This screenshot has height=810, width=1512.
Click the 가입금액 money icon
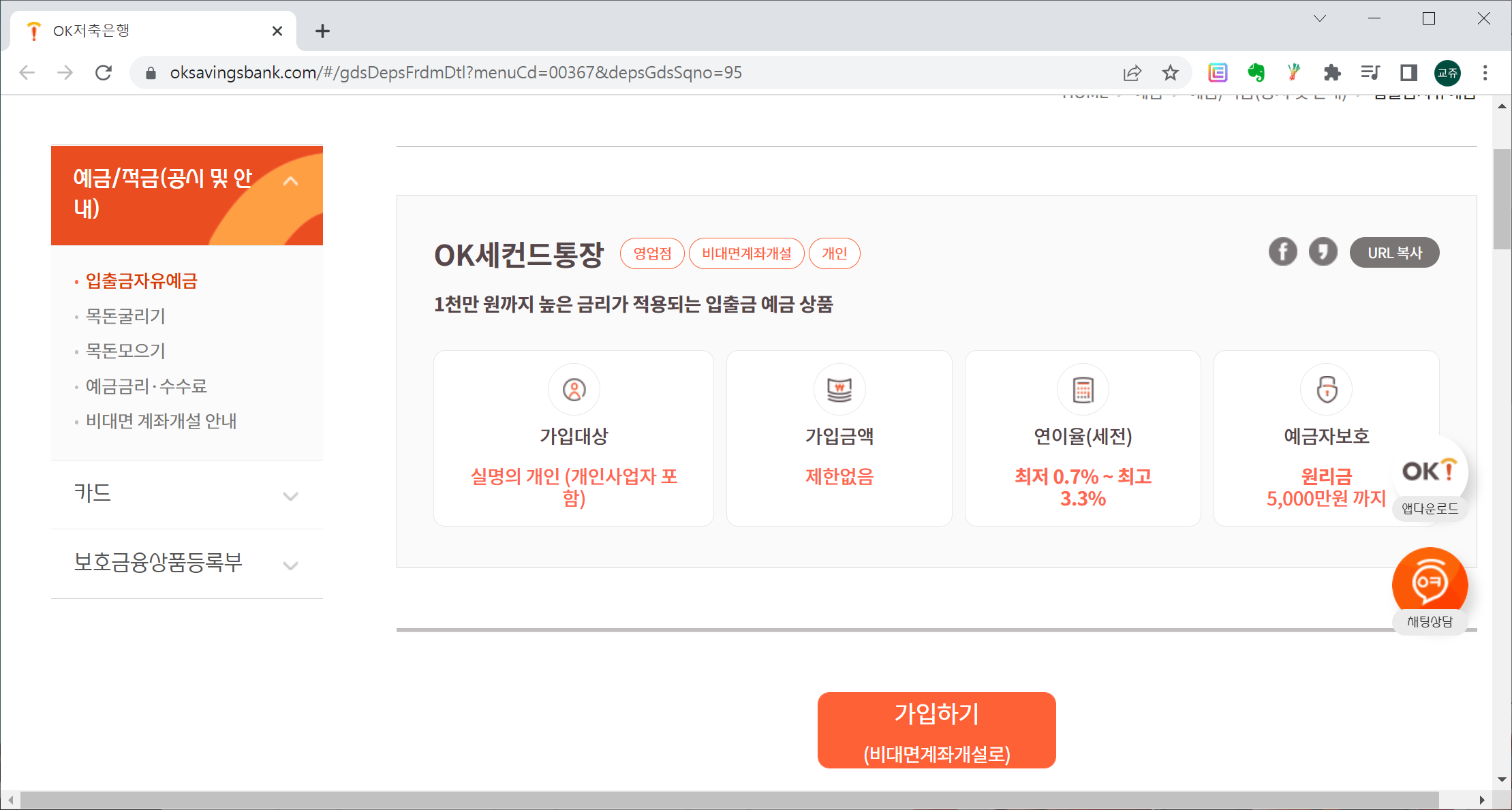click(x=839, y=390)
